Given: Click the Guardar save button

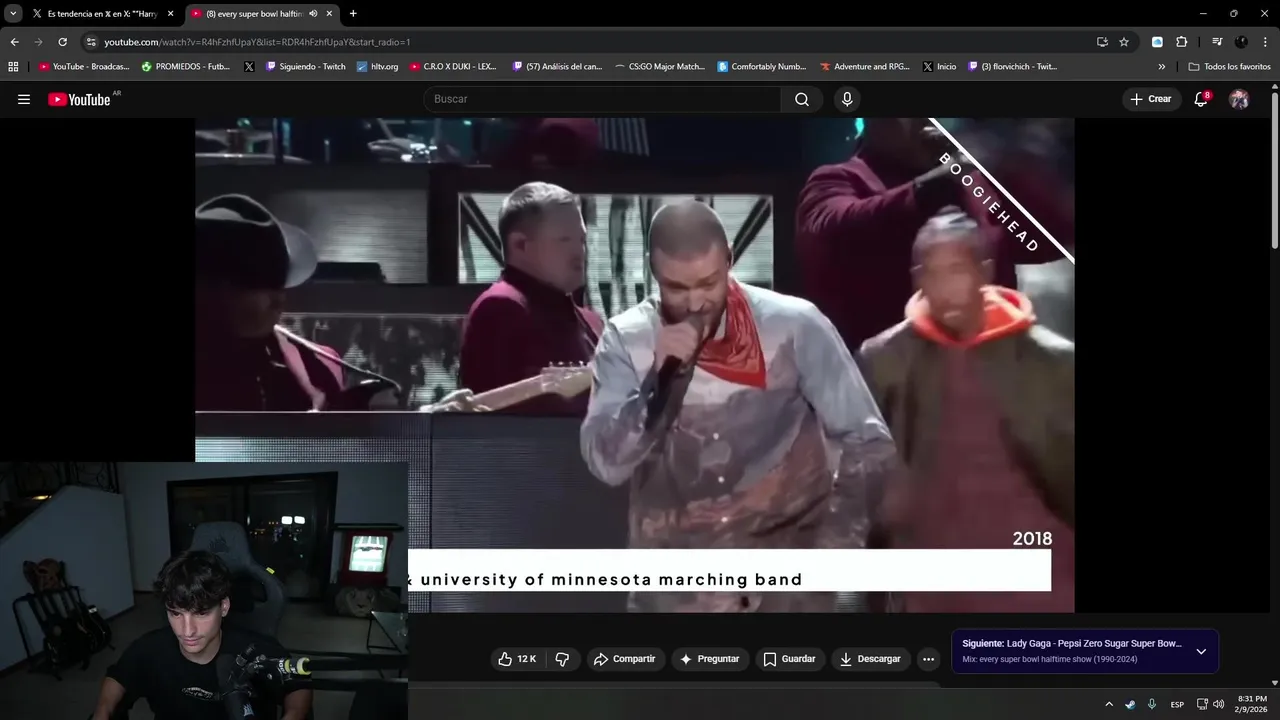Looking at the screenshot, I should (x=790, y=659).
